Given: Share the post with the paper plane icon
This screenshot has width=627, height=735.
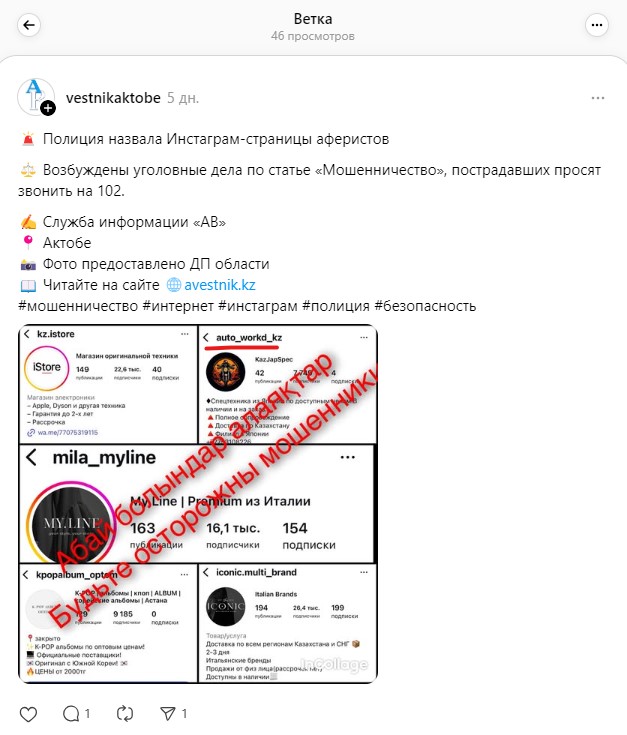Looking at the screenshot, I should pyautogui.click(x=167, y=714).
